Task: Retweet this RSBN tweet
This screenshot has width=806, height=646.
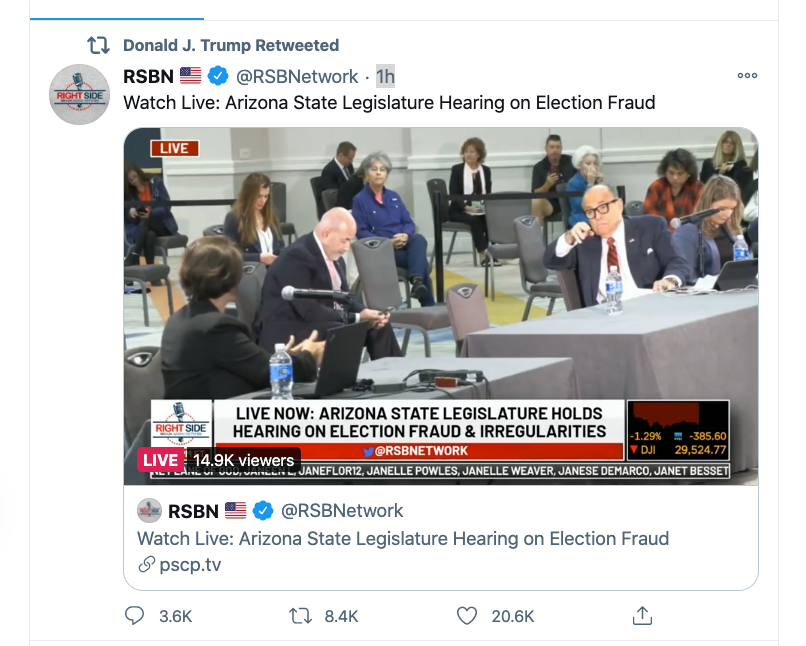Action: tap(300, 616)
